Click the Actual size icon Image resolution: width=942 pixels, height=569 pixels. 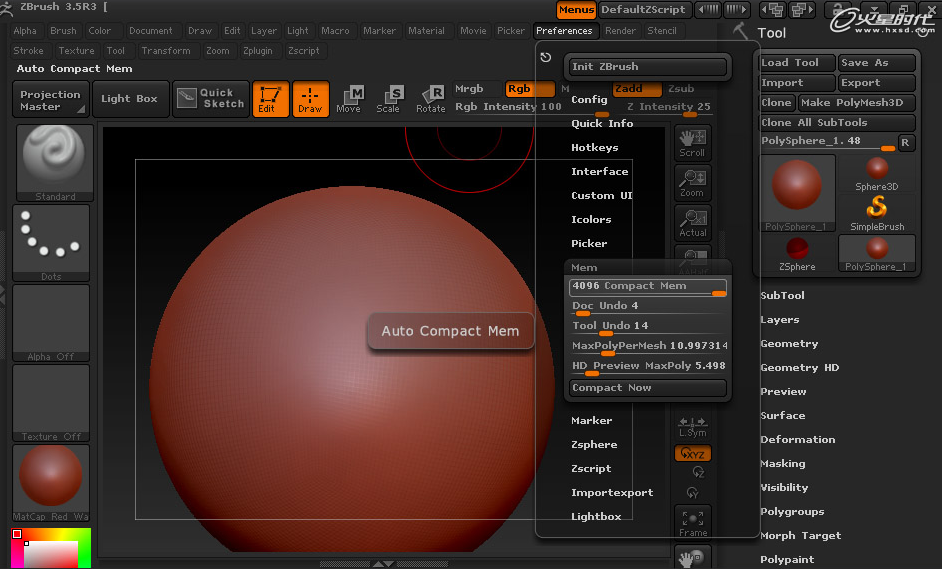pyautogui.click(x=693, y=223)
